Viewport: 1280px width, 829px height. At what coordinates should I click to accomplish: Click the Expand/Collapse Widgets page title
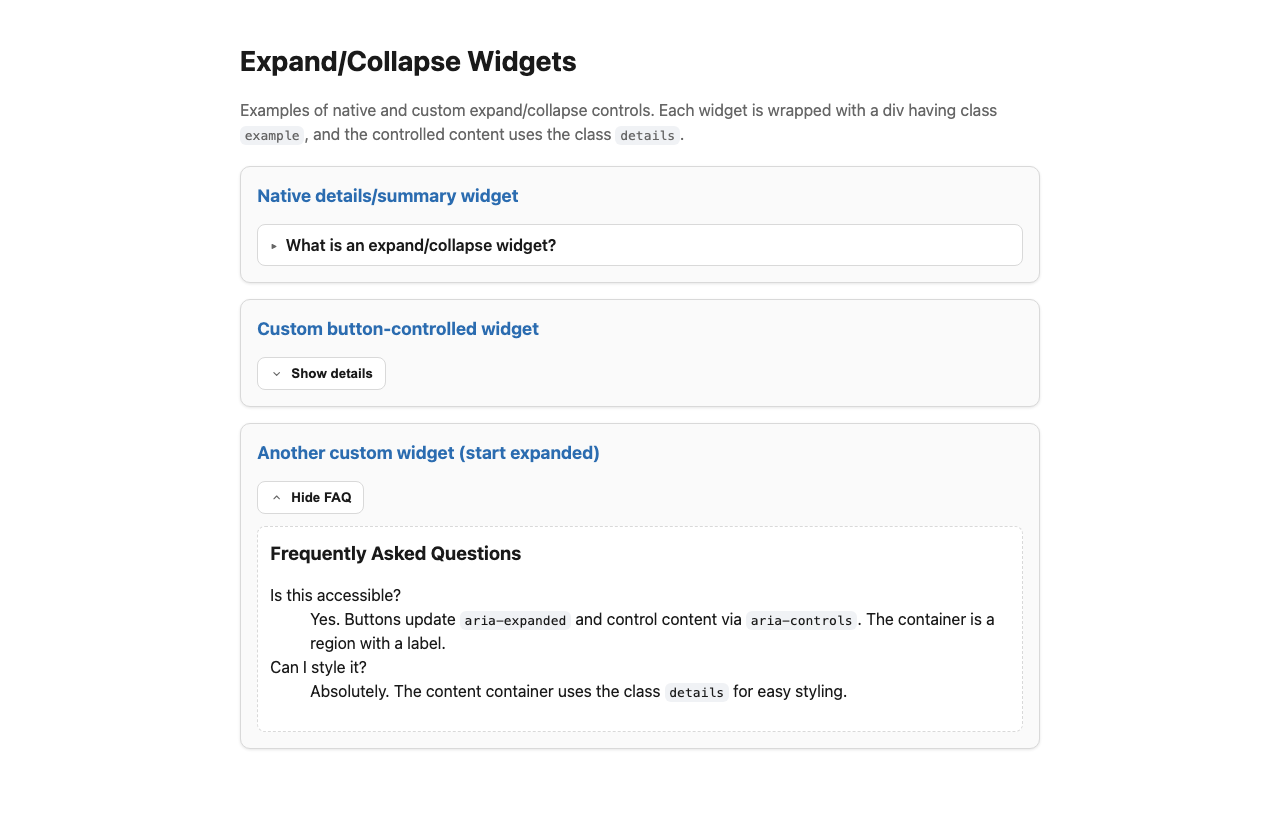tap(408, 61)
